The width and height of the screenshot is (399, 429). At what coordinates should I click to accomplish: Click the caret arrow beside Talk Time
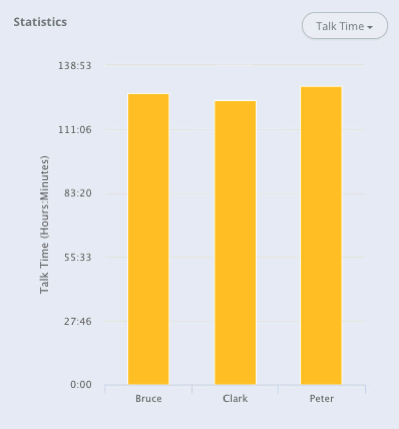(x=370, y=27)
